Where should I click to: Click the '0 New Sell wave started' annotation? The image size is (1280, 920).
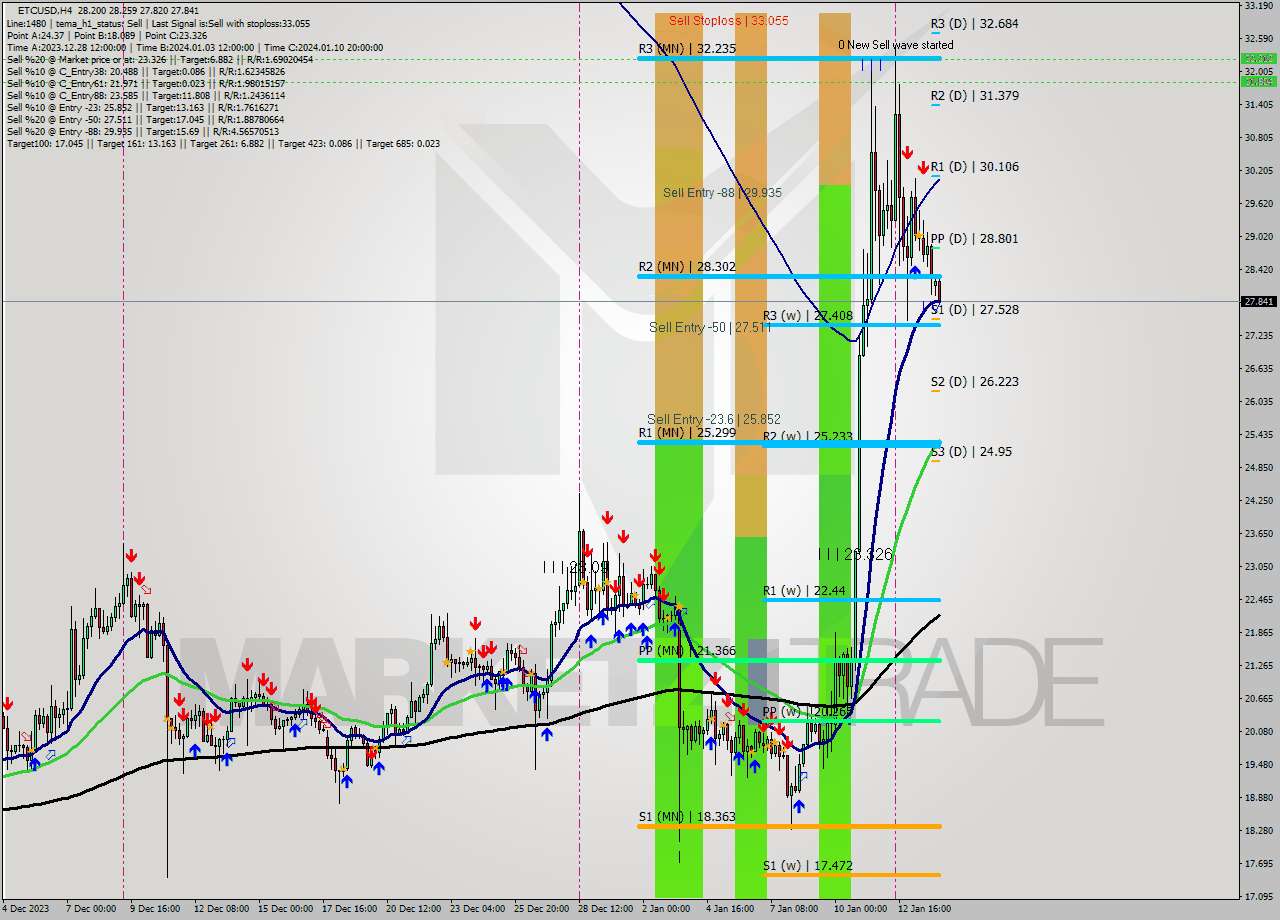click(896, 45)
